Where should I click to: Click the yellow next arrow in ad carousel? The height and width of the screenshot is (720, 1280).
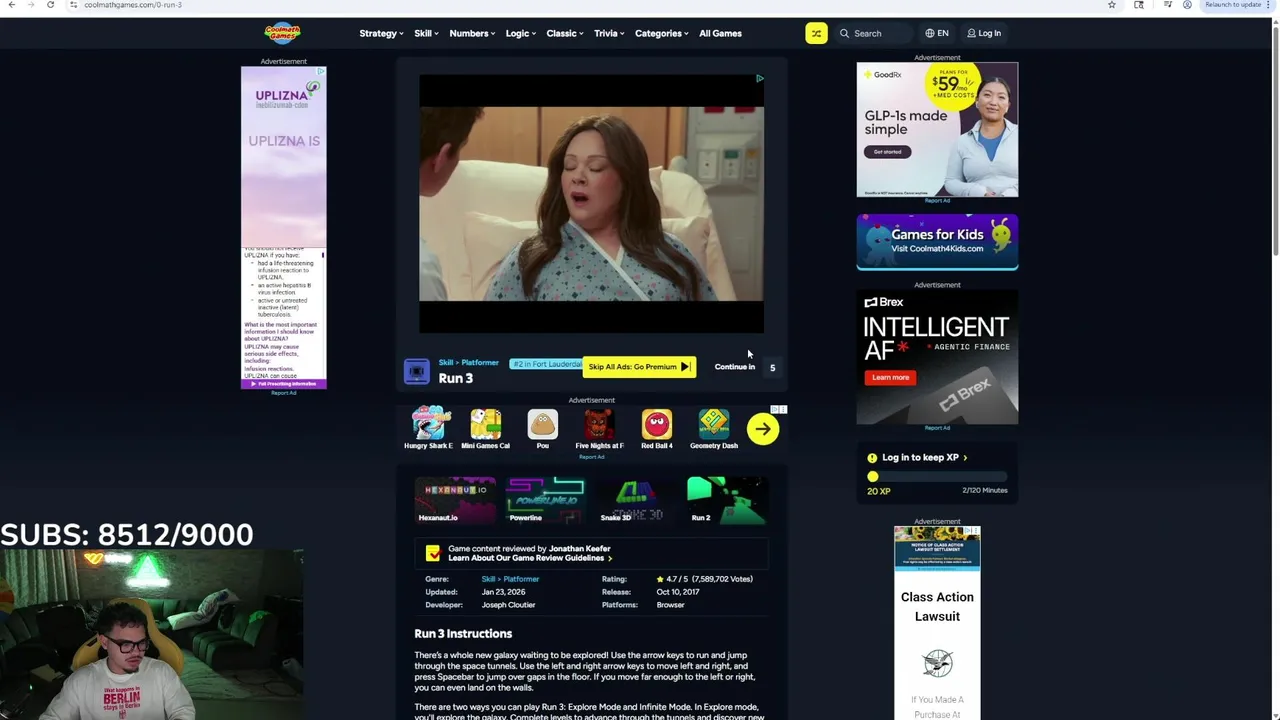pyautogui.click(x=763, y=429)
